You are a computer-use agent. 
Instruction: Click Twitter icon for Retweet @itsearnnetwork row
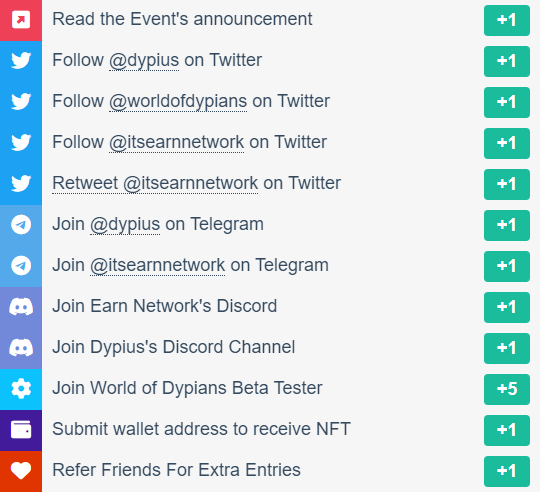tap(21, 183)
